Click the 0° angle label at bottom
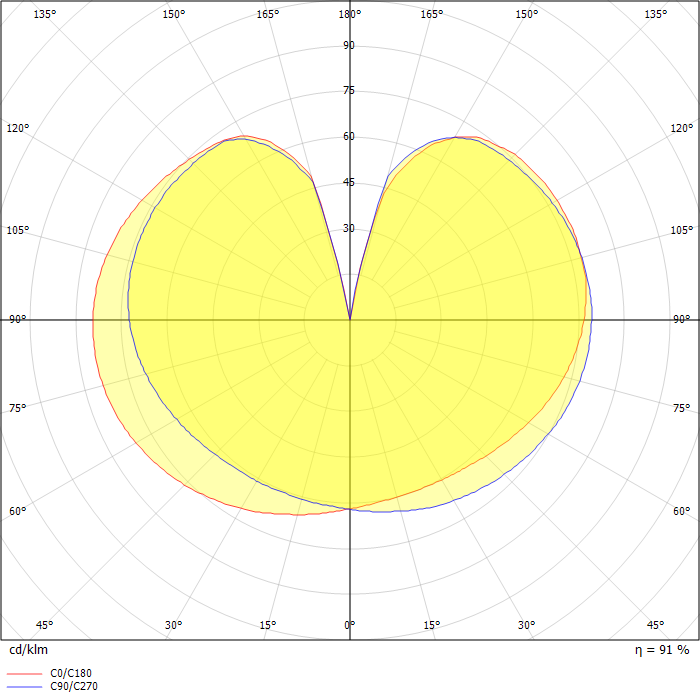The image size is (700, 700). pos(350,625)
